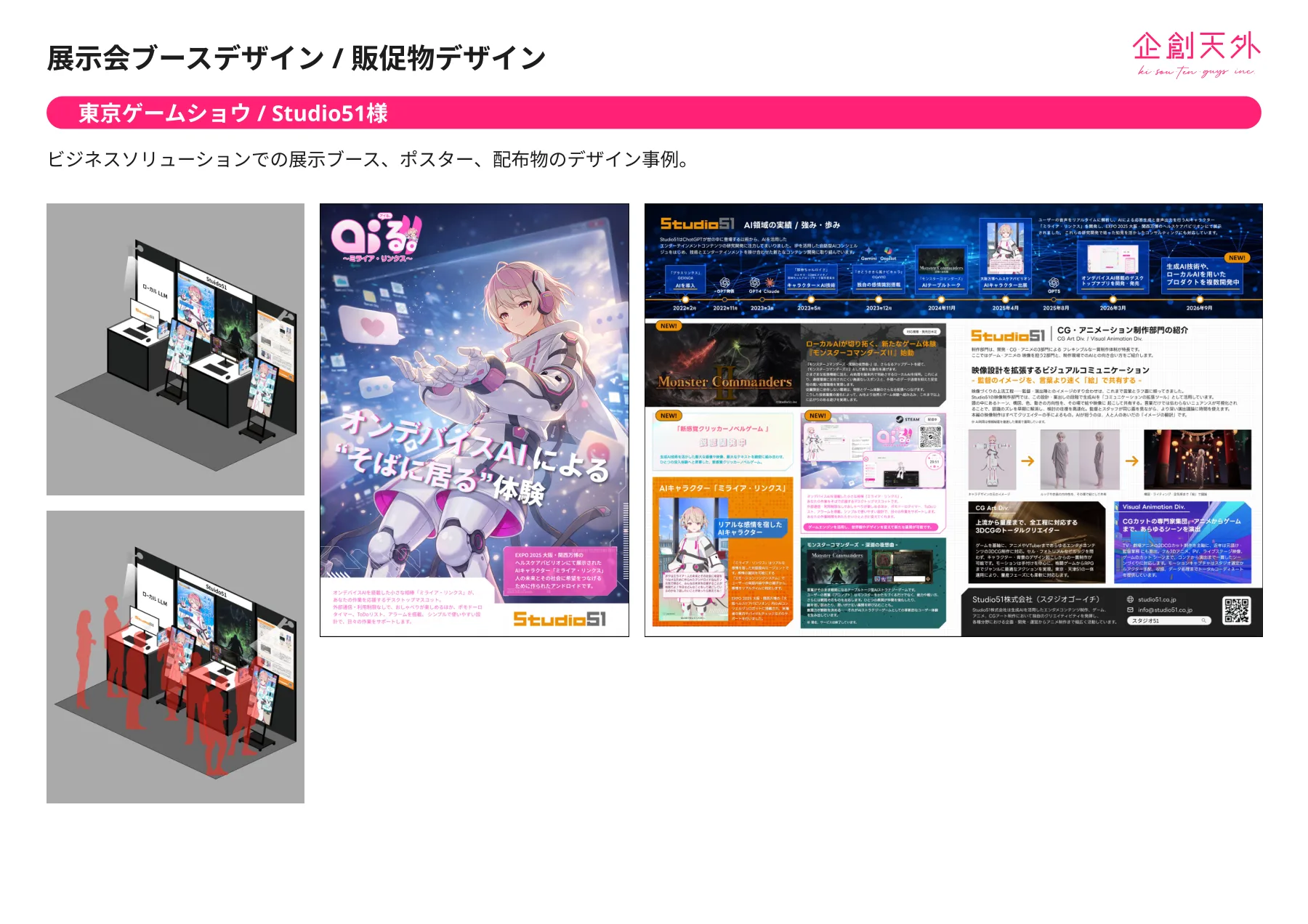Click the Claude starburst icon on the timeline
Viewport: 1308px width, 924px height.
click(x=770, y=282)
